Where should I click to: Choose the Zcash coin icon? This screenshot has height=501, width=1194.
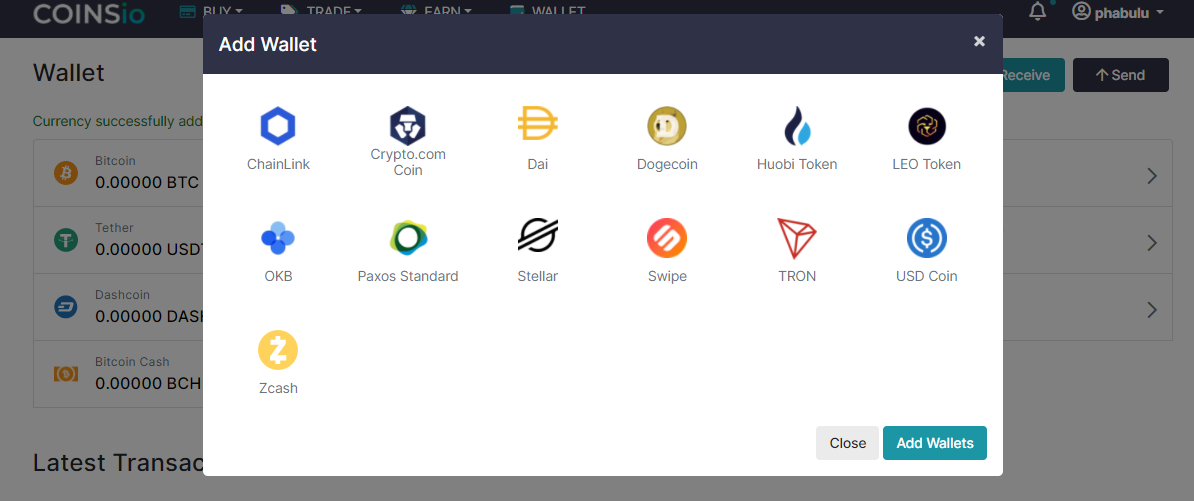click(x=278, y=350)
